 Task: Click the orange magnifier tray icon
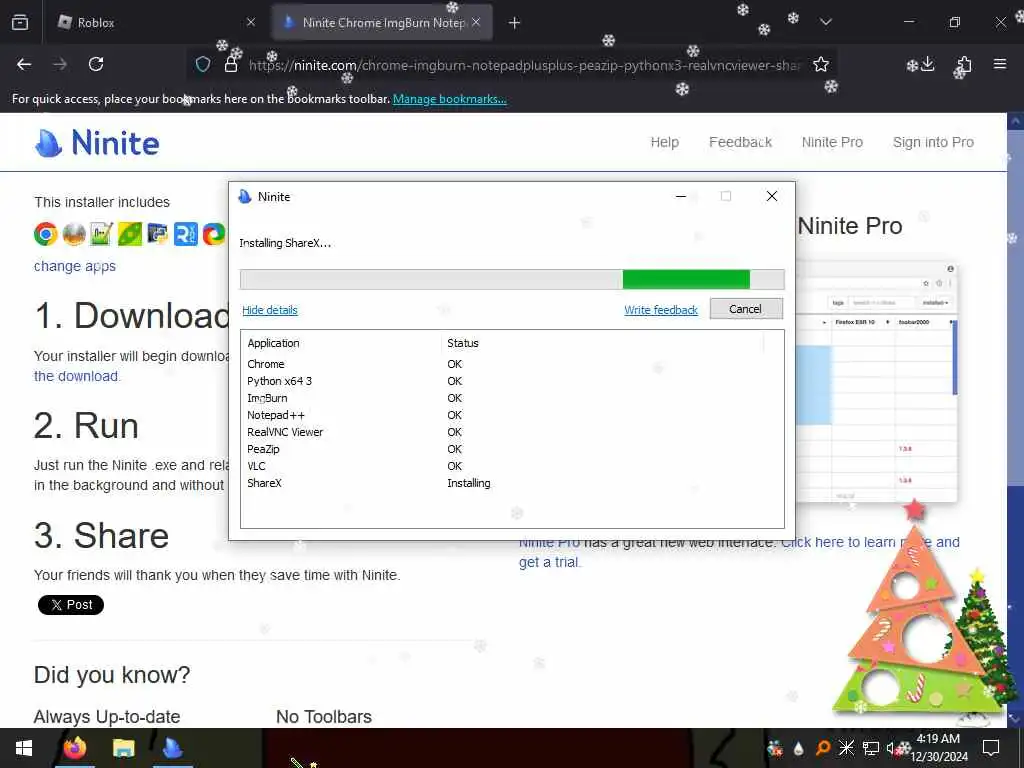(822, 748)
